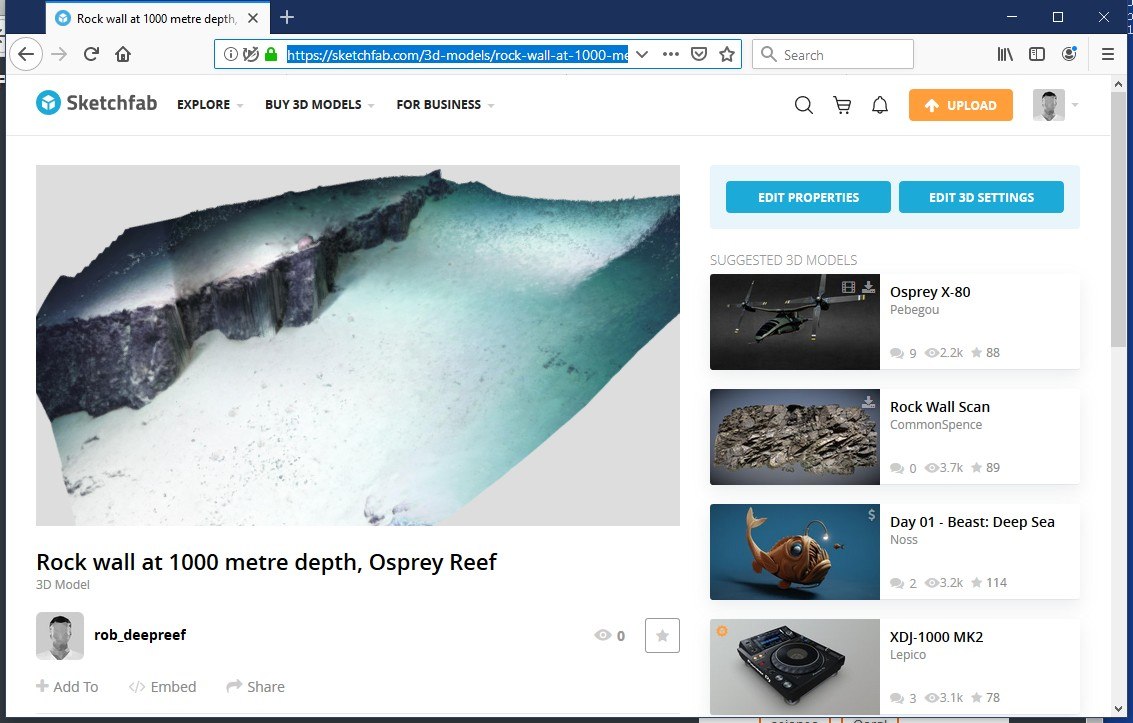
Task: Open the Rock Wall Scan thumbnail
Action: pos(795,437)
